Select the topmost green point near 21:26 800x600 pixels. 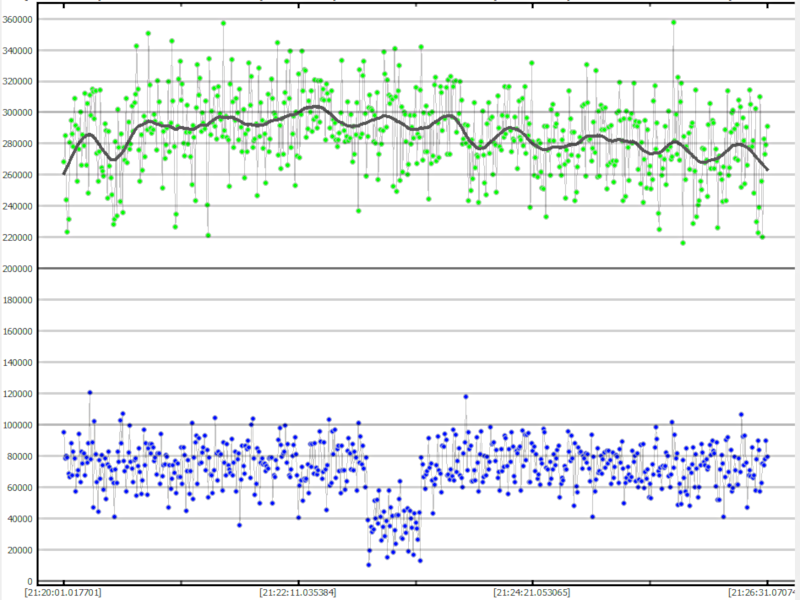point(674,22)
